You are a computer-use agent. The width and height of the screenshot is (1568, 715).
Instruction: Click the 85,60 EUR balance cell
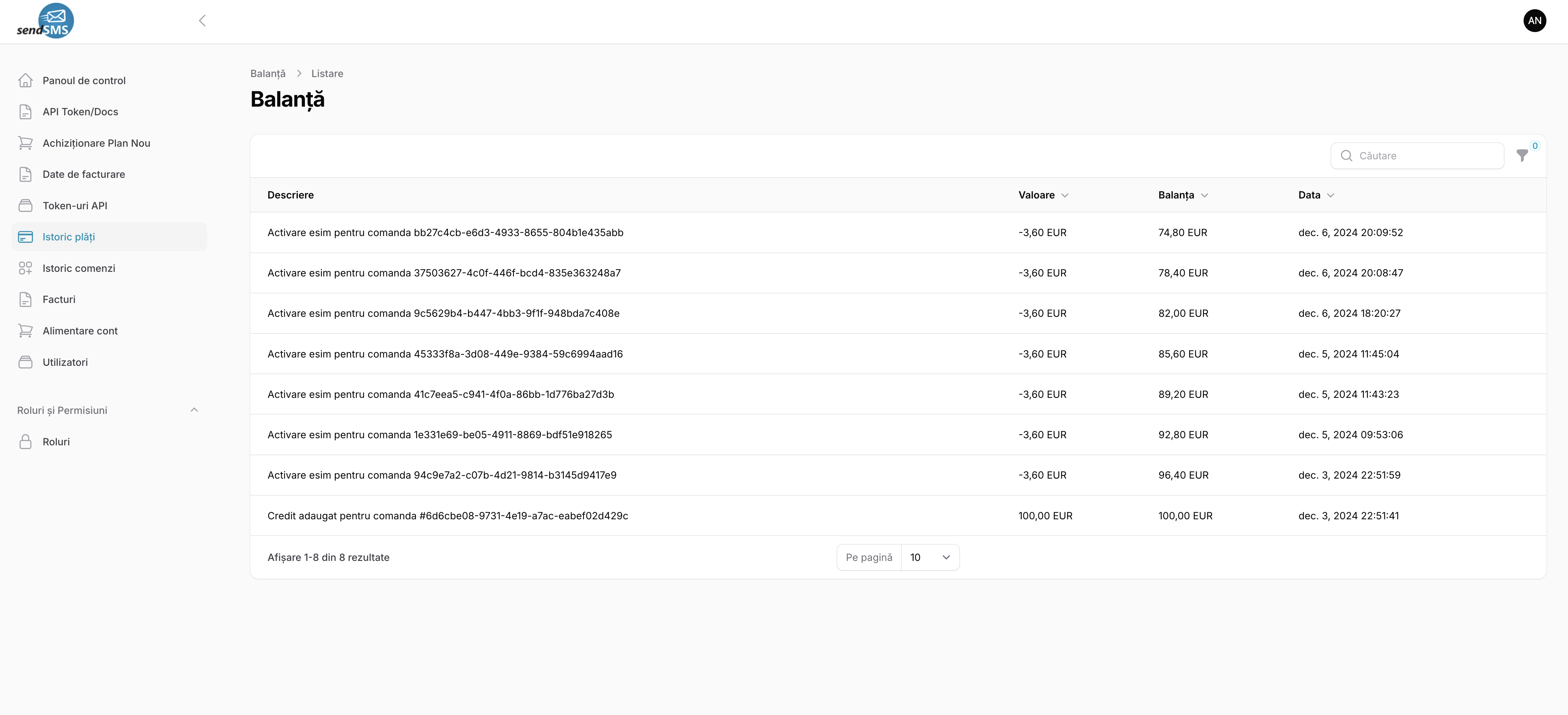(x=1183, y=354)
